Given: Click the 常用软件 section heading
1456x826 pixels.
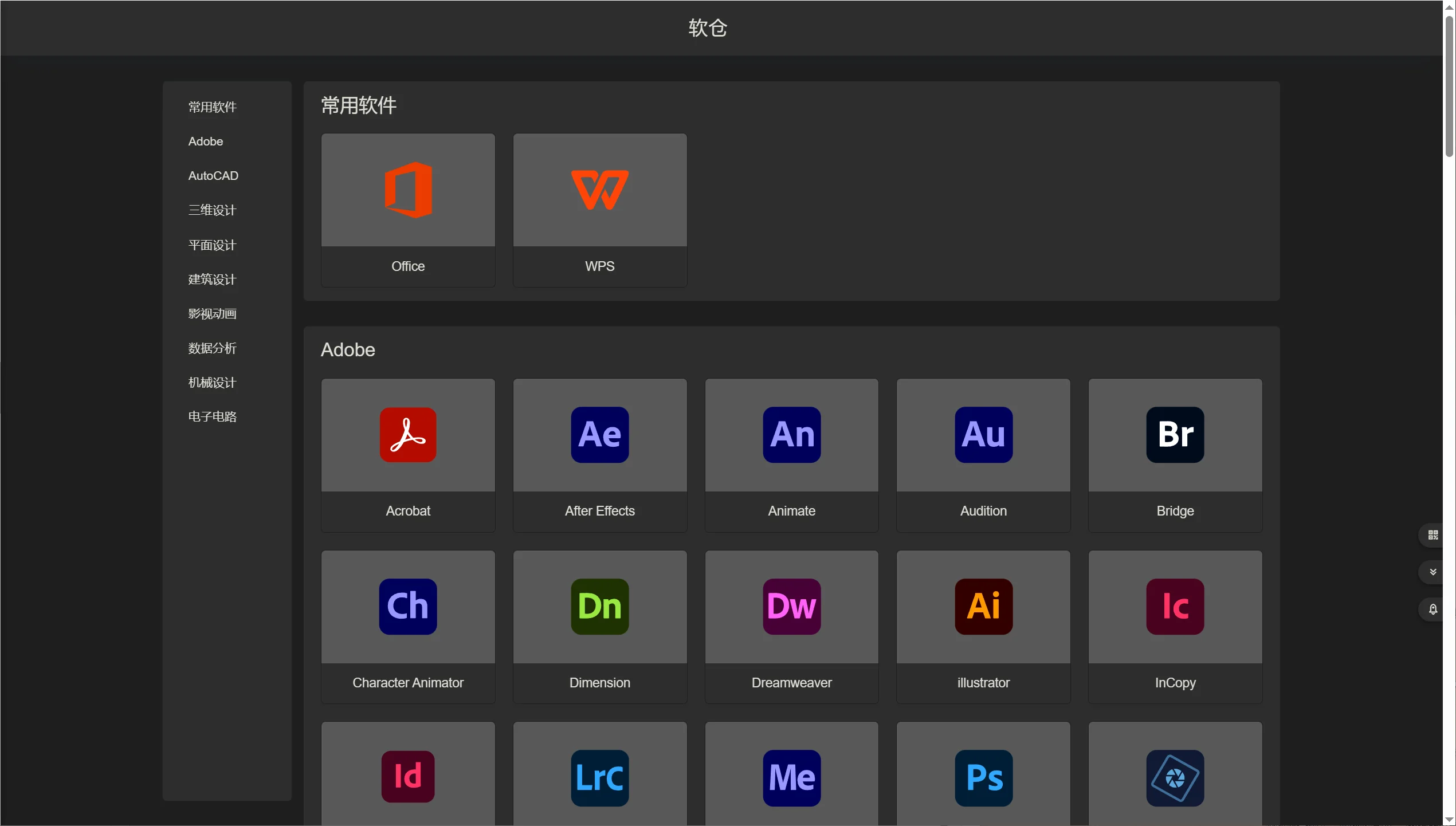Looking at the screenshot, I should [359, 105].
